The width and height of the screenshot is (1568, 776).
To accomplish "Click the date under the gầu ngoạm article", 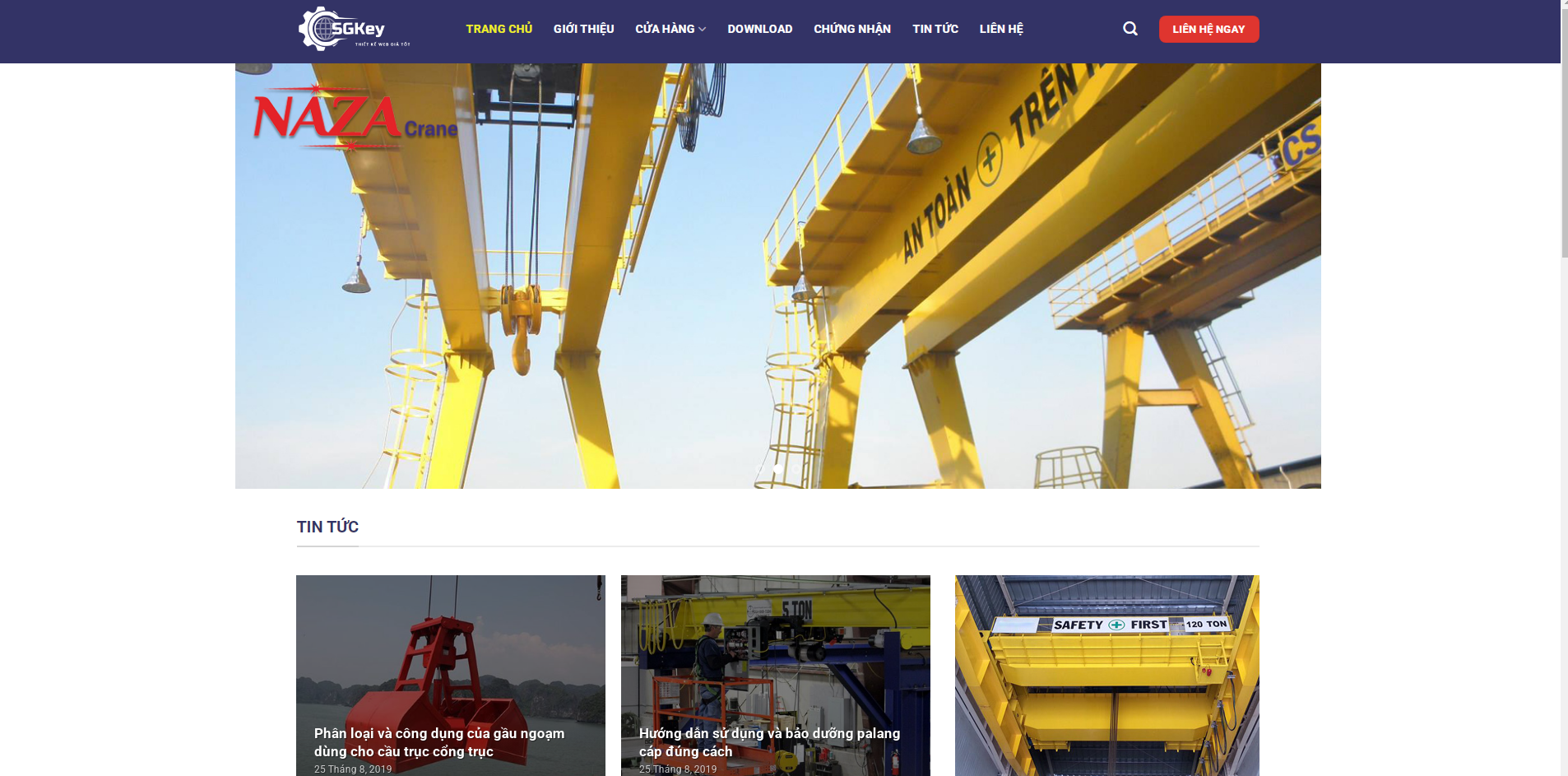I will (353, 769).
